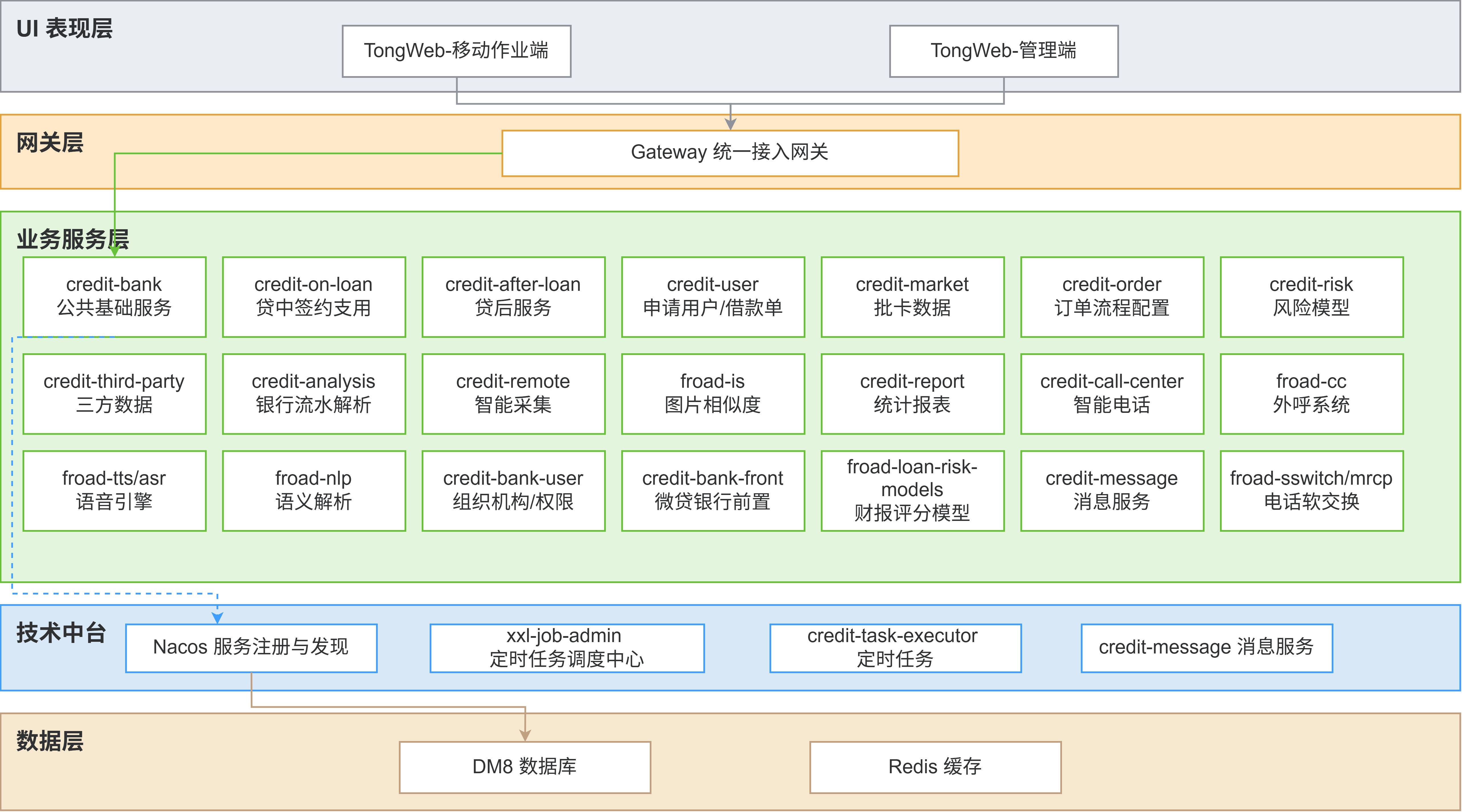The image size is (1462, 812).
Task: Select the credit-market 批卡数据 box
Action: point(913,297)
